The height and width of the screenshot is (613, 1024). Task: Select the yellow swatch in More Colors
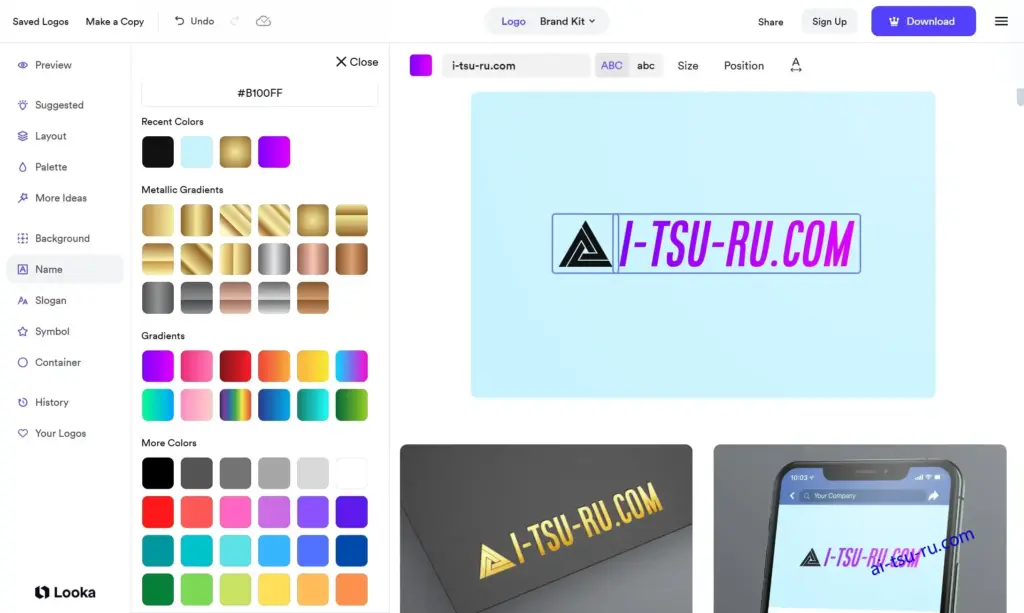[x=274, y=589]
